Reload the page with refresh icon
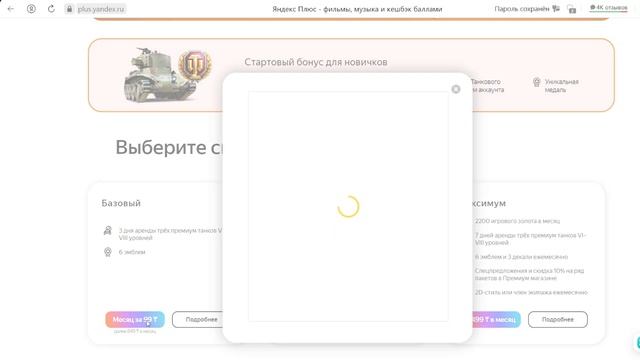This screenshot has height=360, width=640. [x=51, y=9]
